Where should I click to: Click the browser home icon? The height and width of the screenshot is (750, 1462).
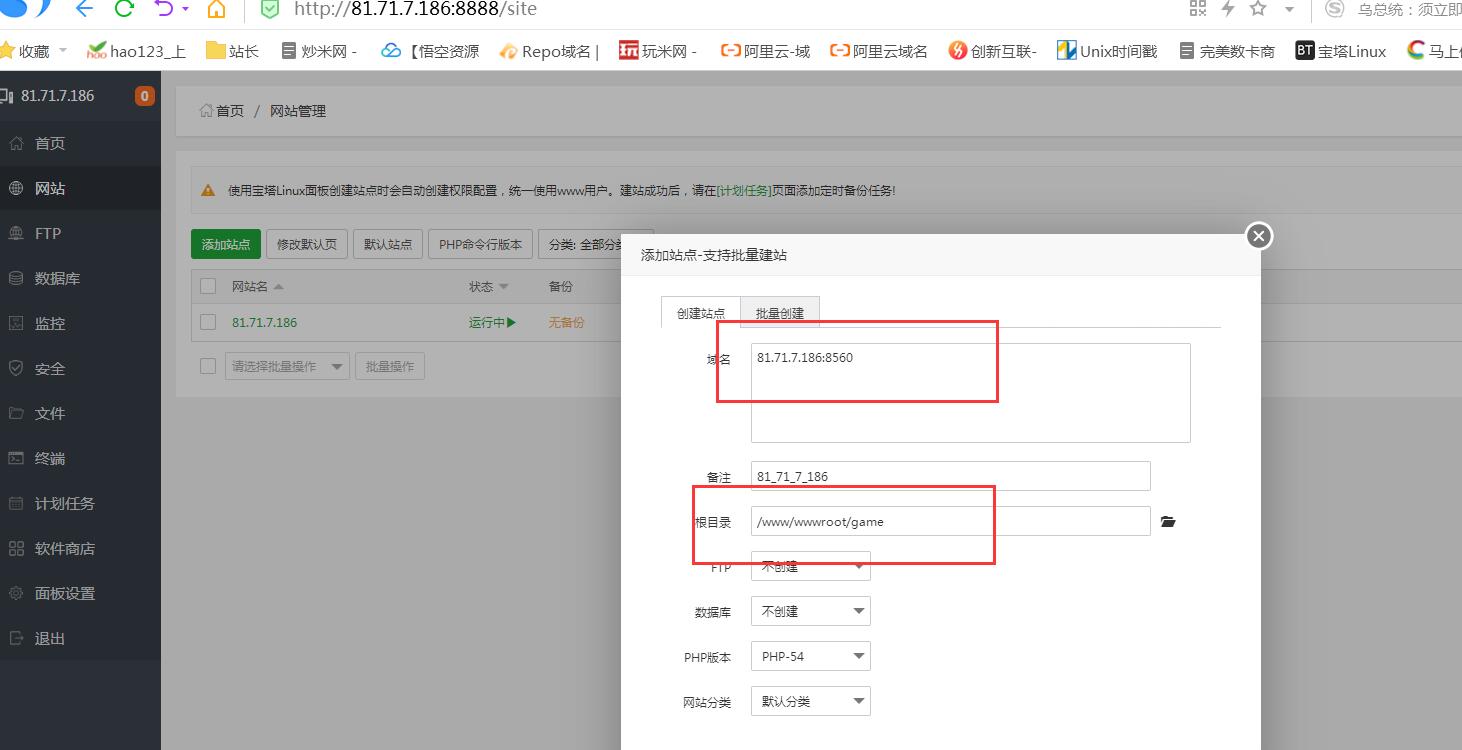pyautogui.click(x=216, y=9)
